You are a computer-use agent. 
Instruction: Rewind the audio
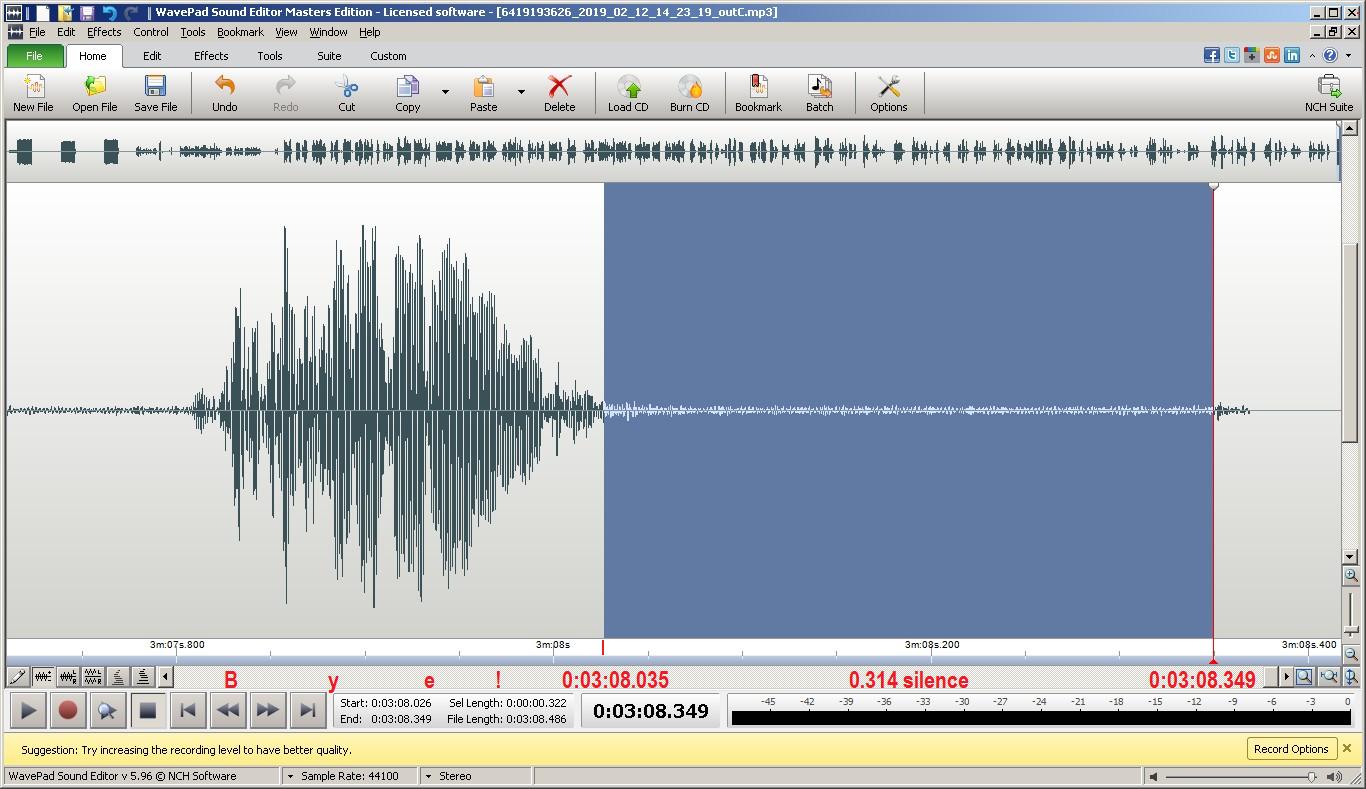[x=227, y=711]
